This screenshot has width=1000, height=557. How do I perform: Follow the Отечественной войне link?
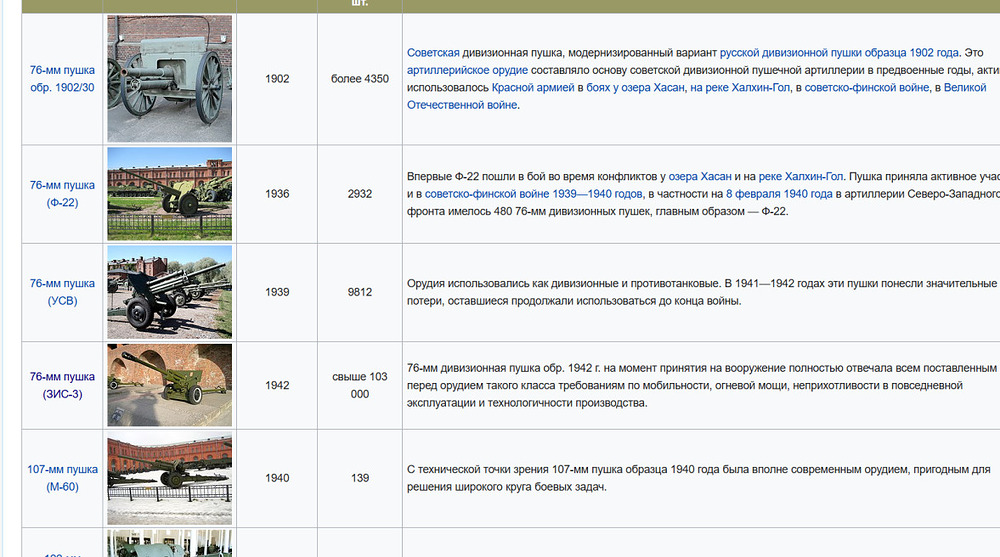tap(462, 105)
